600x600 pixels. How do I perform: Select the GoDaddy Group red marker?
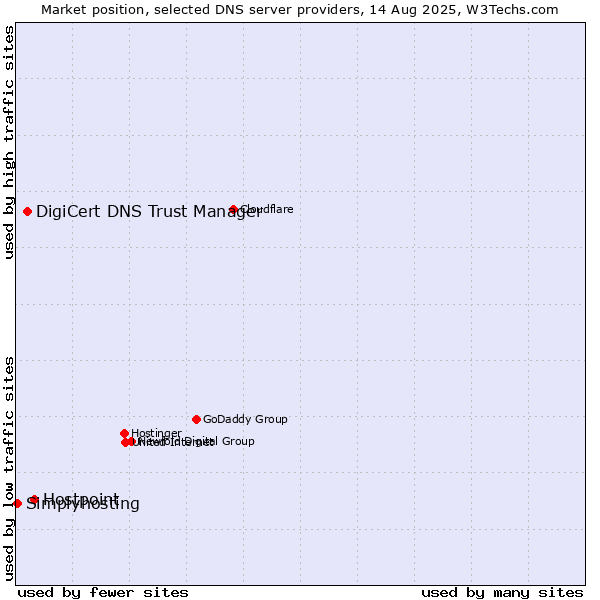tap(196, 419)
